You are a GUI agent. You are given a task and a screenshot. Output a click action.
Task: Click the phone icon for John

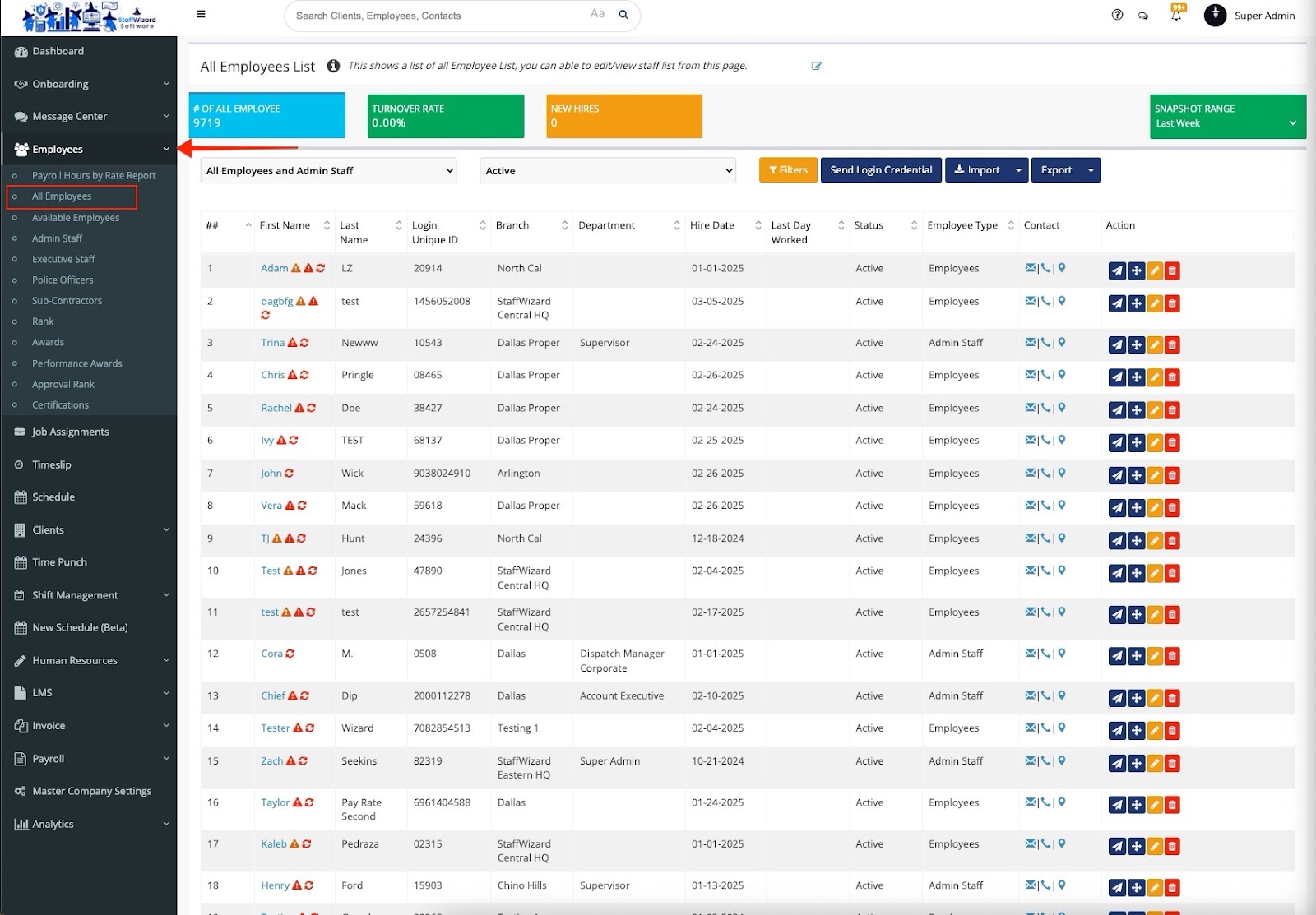1045,474
